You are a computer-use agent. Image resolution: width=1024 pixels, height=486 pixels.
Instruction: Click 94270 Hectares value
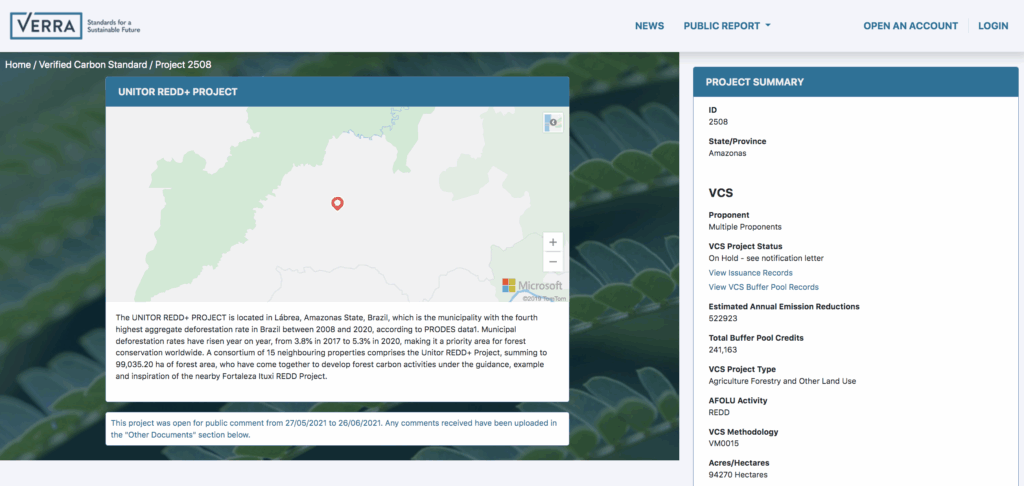[x=738, y=475]
